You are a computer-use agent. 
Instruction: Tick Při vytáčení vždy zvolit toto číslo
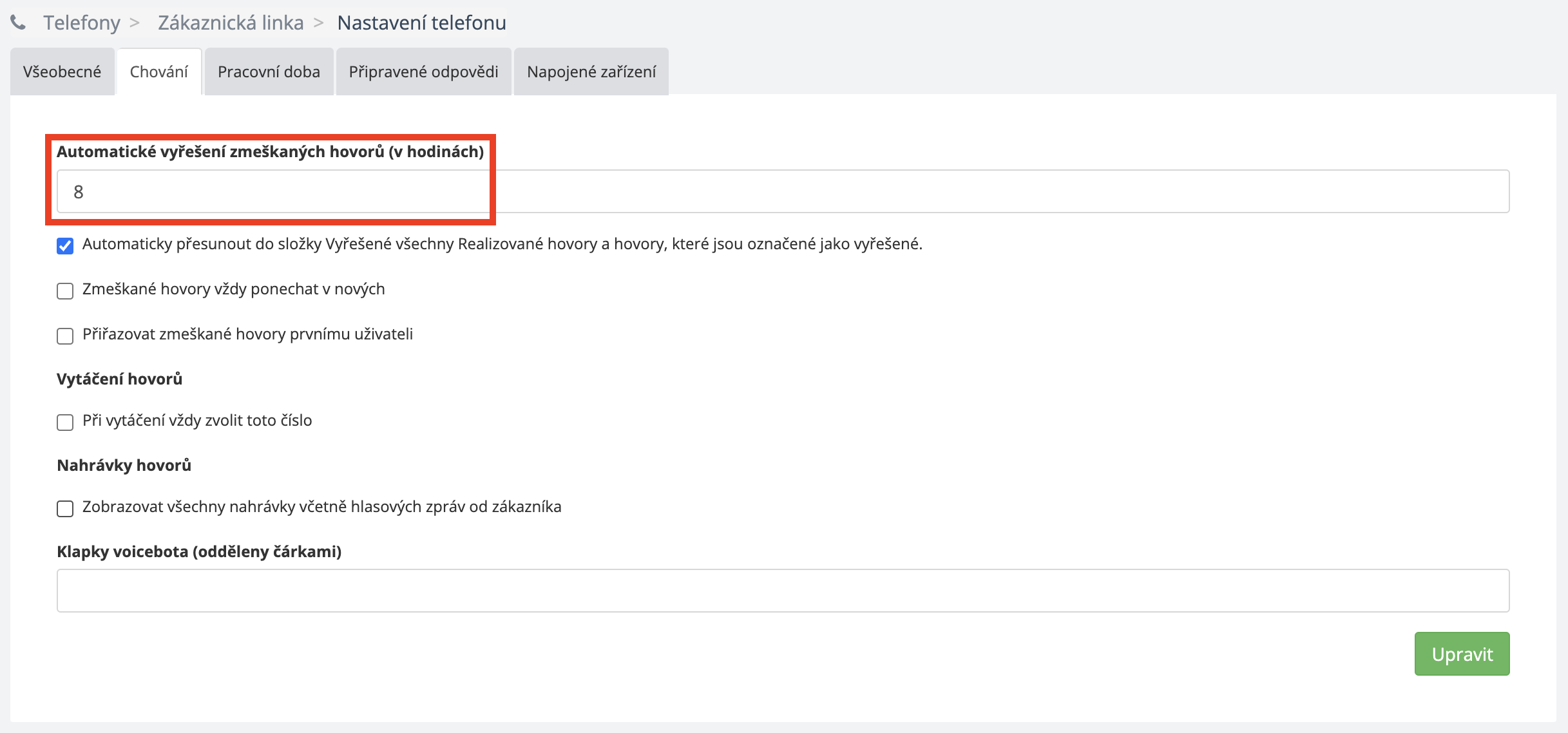pos(65,423)
